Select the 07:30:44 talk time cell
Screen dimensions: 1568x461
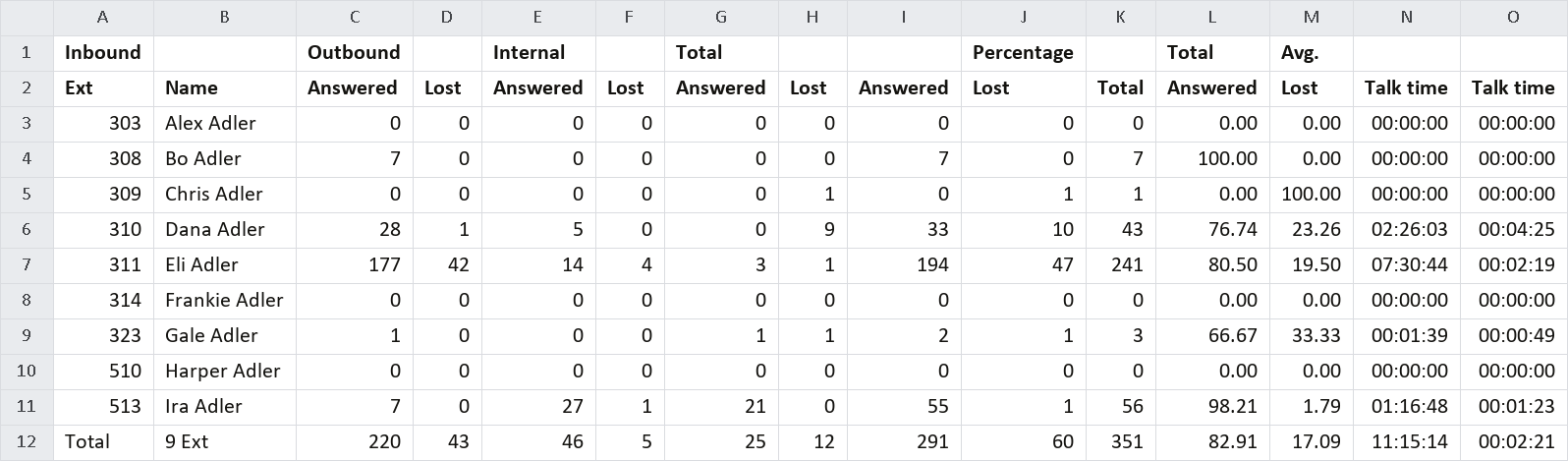coord(1407,265)
